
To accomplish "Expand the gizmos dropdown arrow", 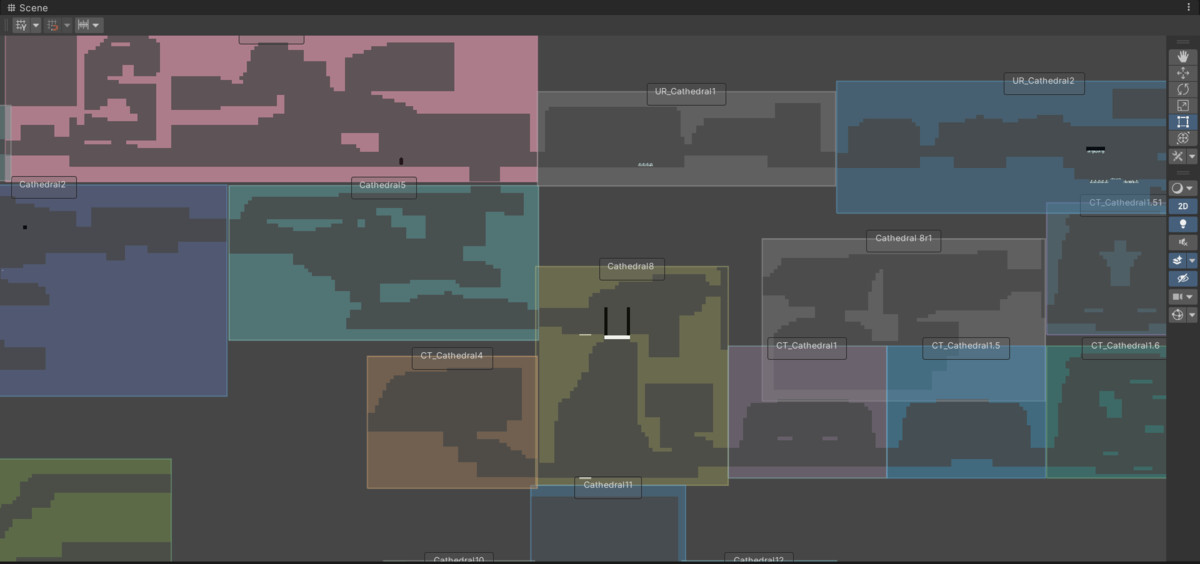I will coord(1192,315).
